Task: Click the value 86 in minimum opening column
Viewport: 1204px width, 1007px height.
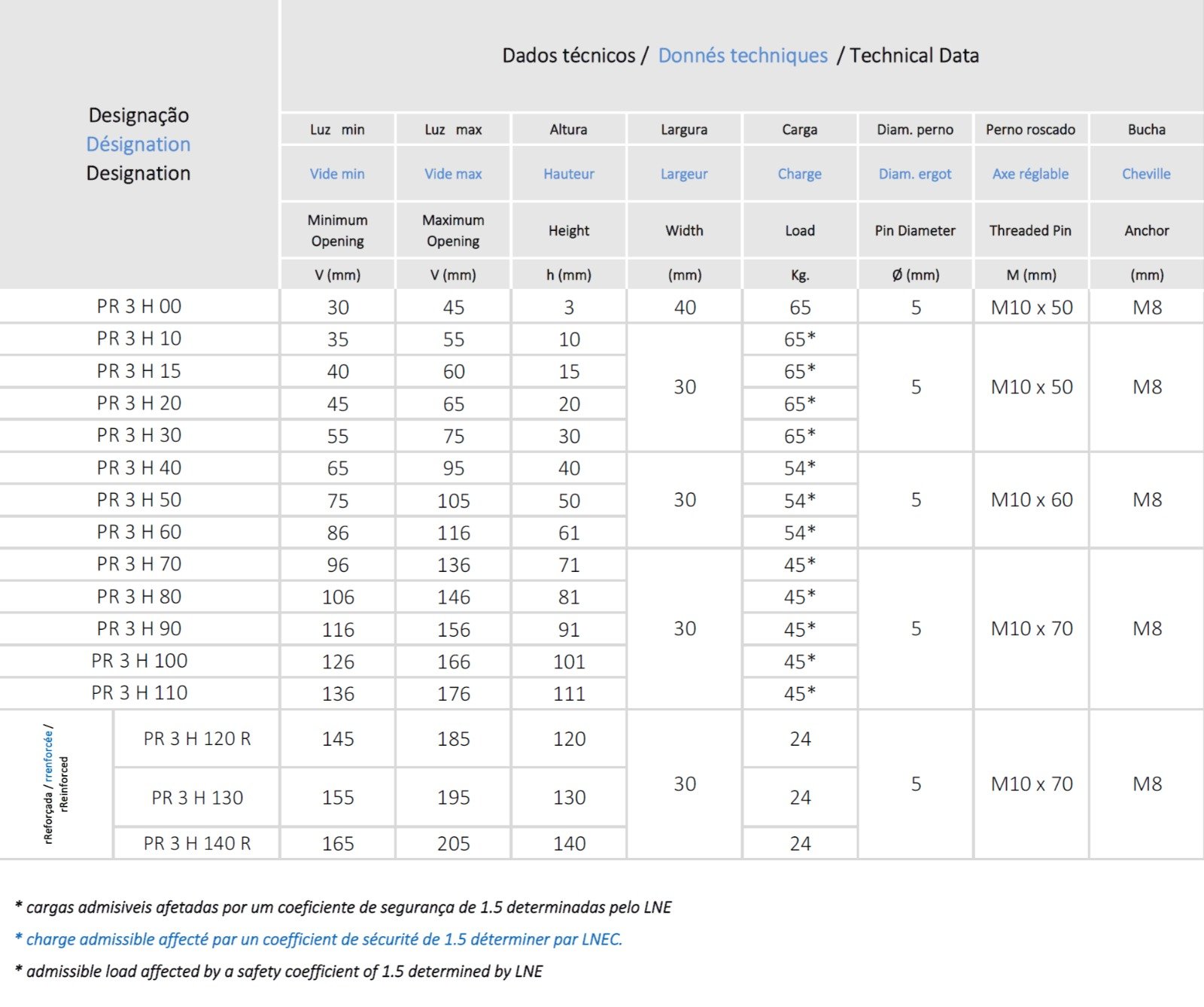Action: (338, 533)
